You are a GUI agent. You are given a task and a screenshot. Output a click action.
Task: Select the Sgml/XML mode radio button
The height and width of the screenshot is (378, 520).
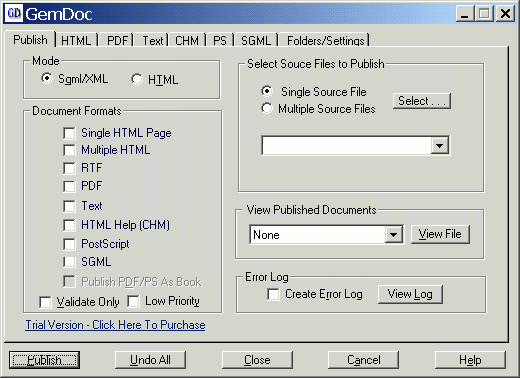coord(47,79)
